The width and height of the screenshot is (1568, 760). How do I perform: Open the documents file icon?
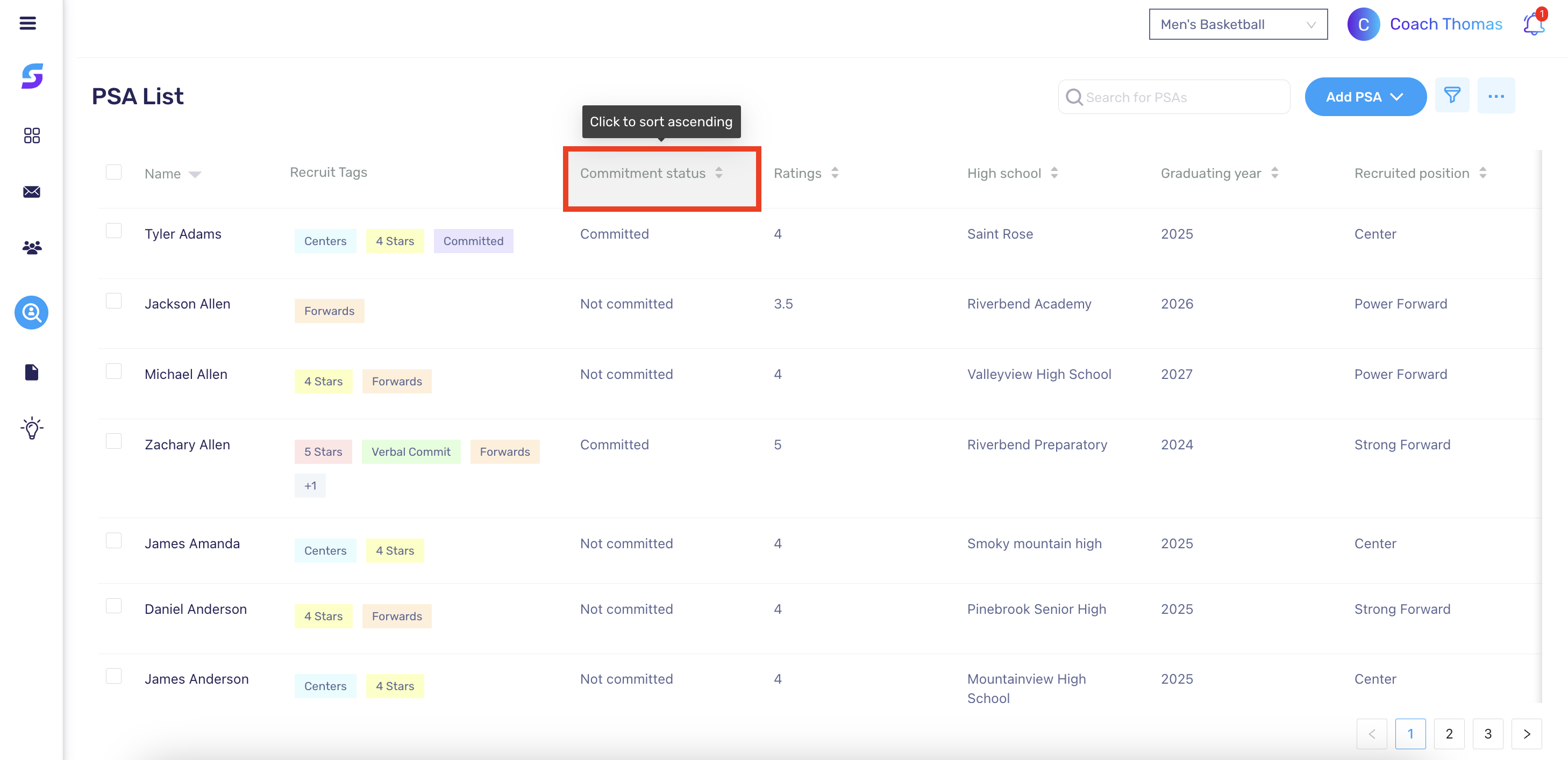pos(32,372)
